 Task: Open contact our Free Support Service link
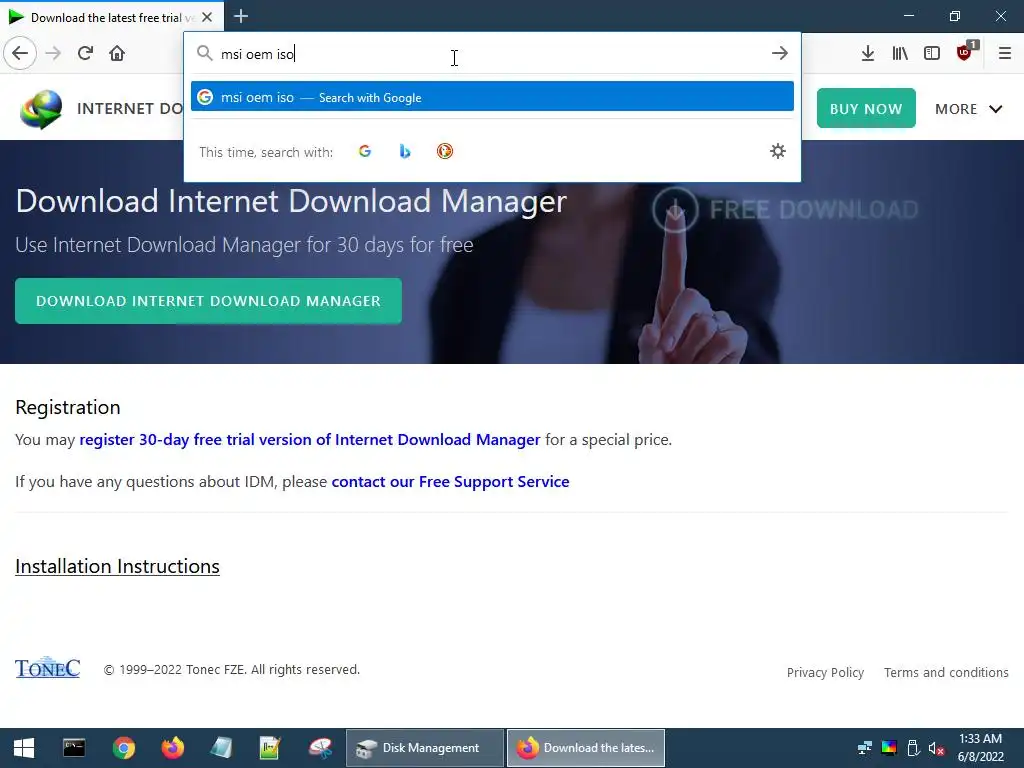tap(451, 481)
